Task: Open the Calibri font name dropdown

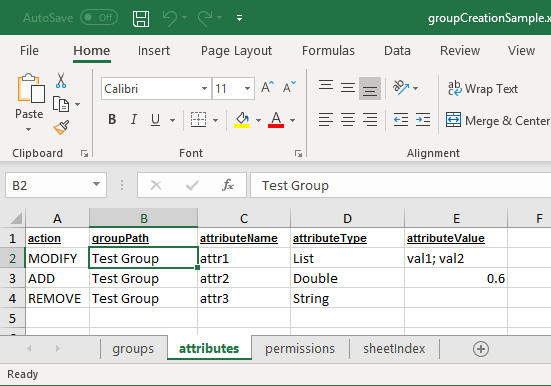Action: (204, 89)
